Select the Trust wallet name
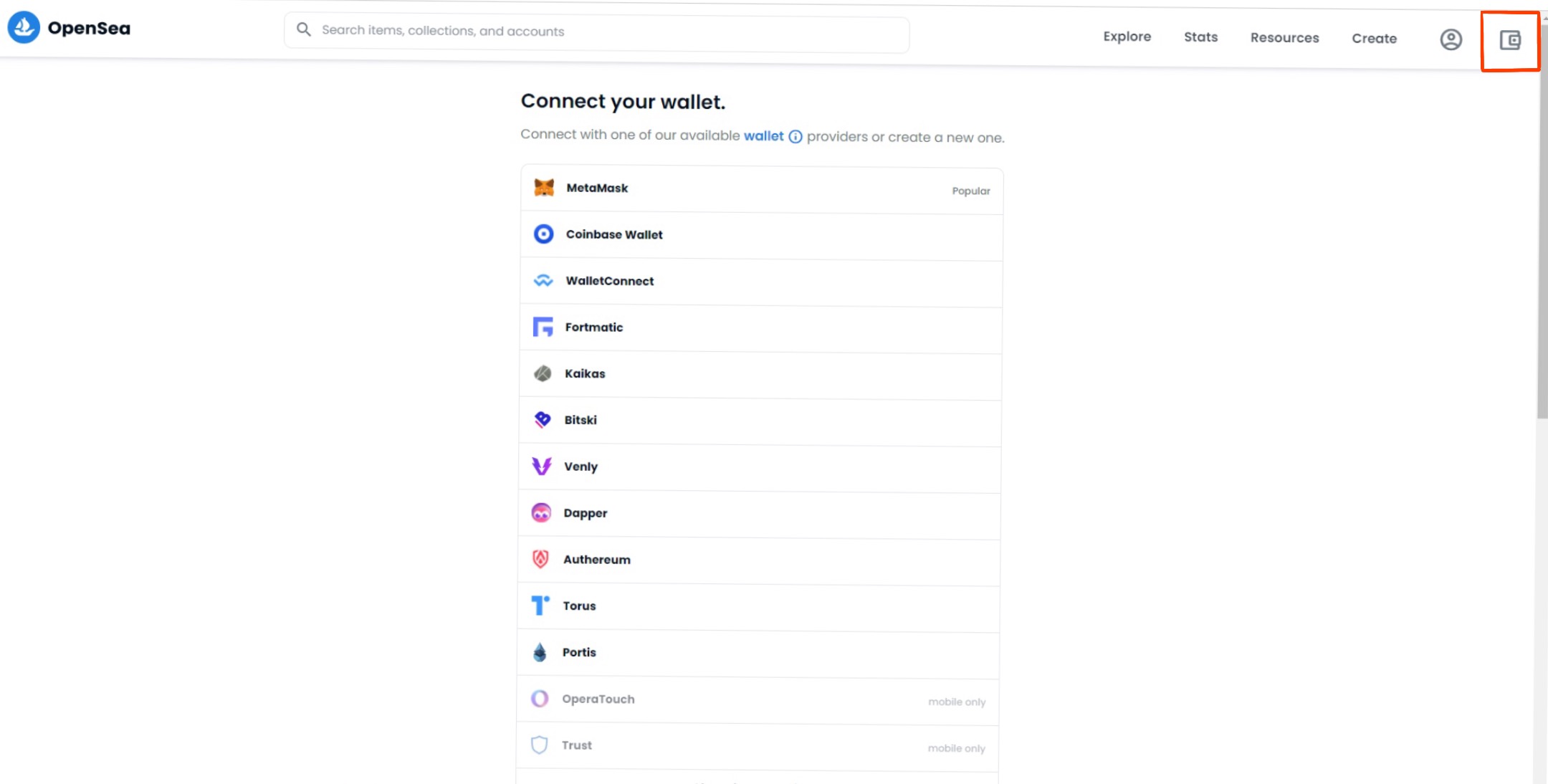This screenshot has width=1548, height=784. pyautogui.click(x=577, y=745)
